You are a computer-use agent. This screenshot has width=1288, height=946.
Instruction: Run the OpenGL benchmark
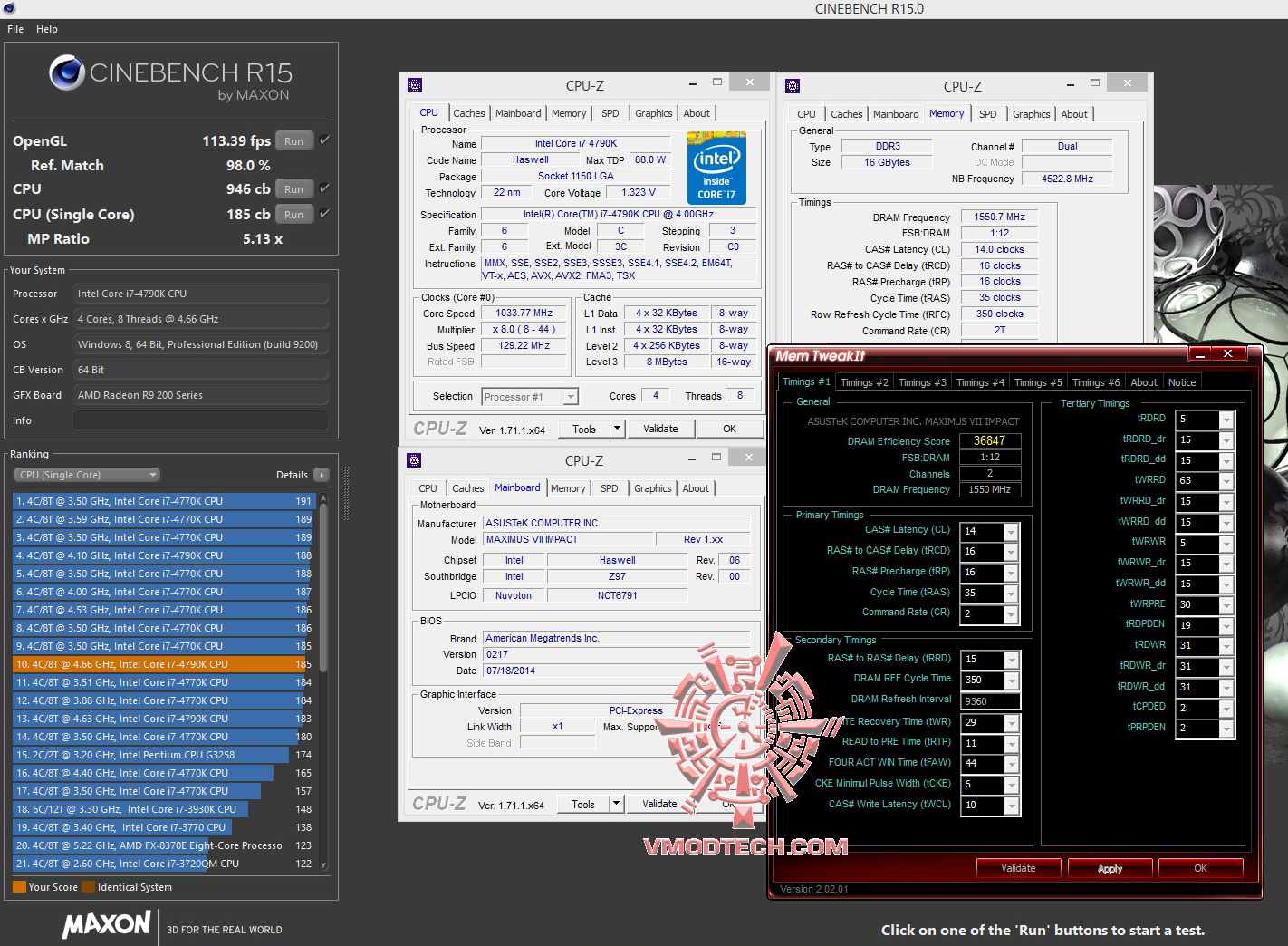click(x=293, y=141)
